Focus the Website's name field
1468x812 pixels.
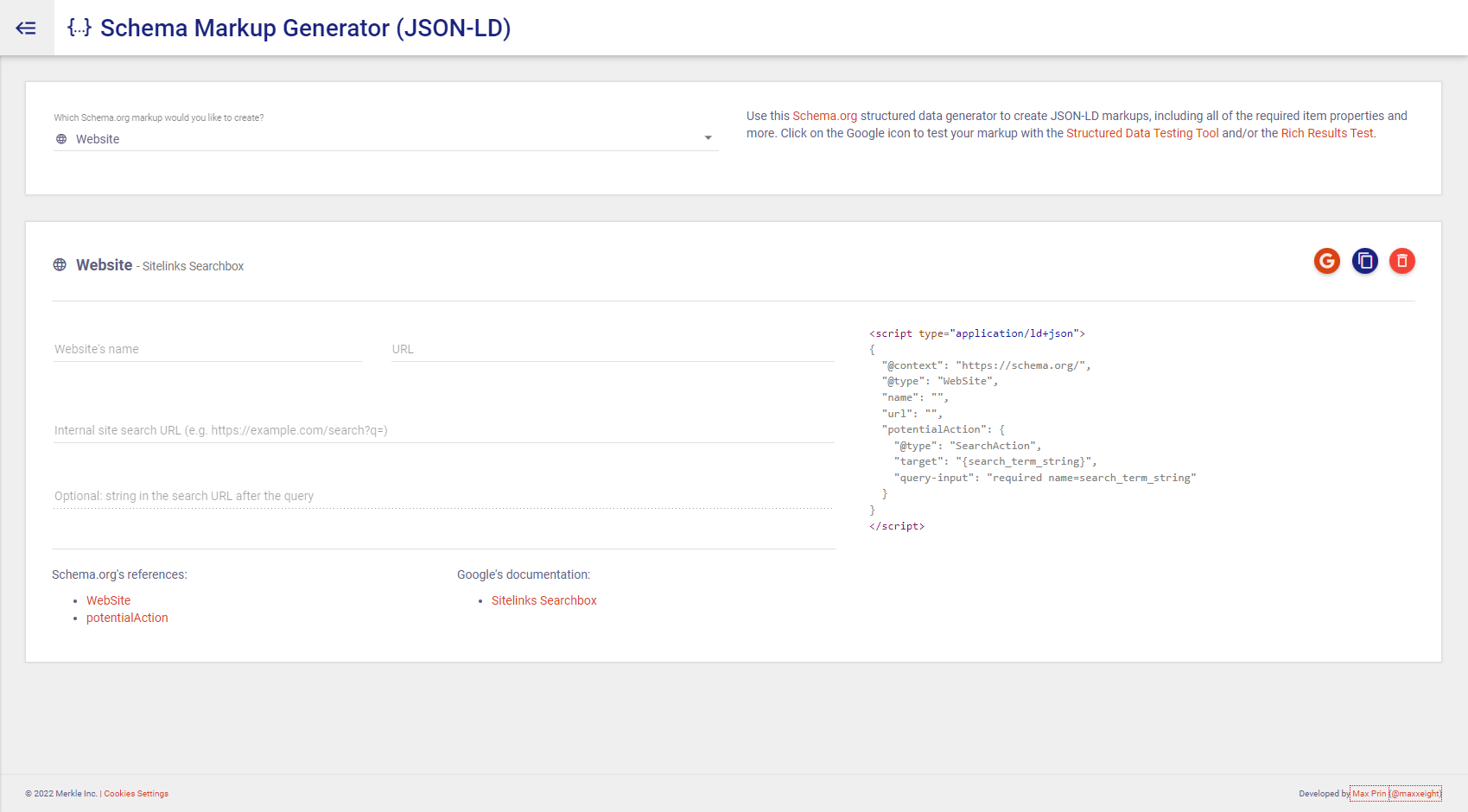tap(207, 349)
